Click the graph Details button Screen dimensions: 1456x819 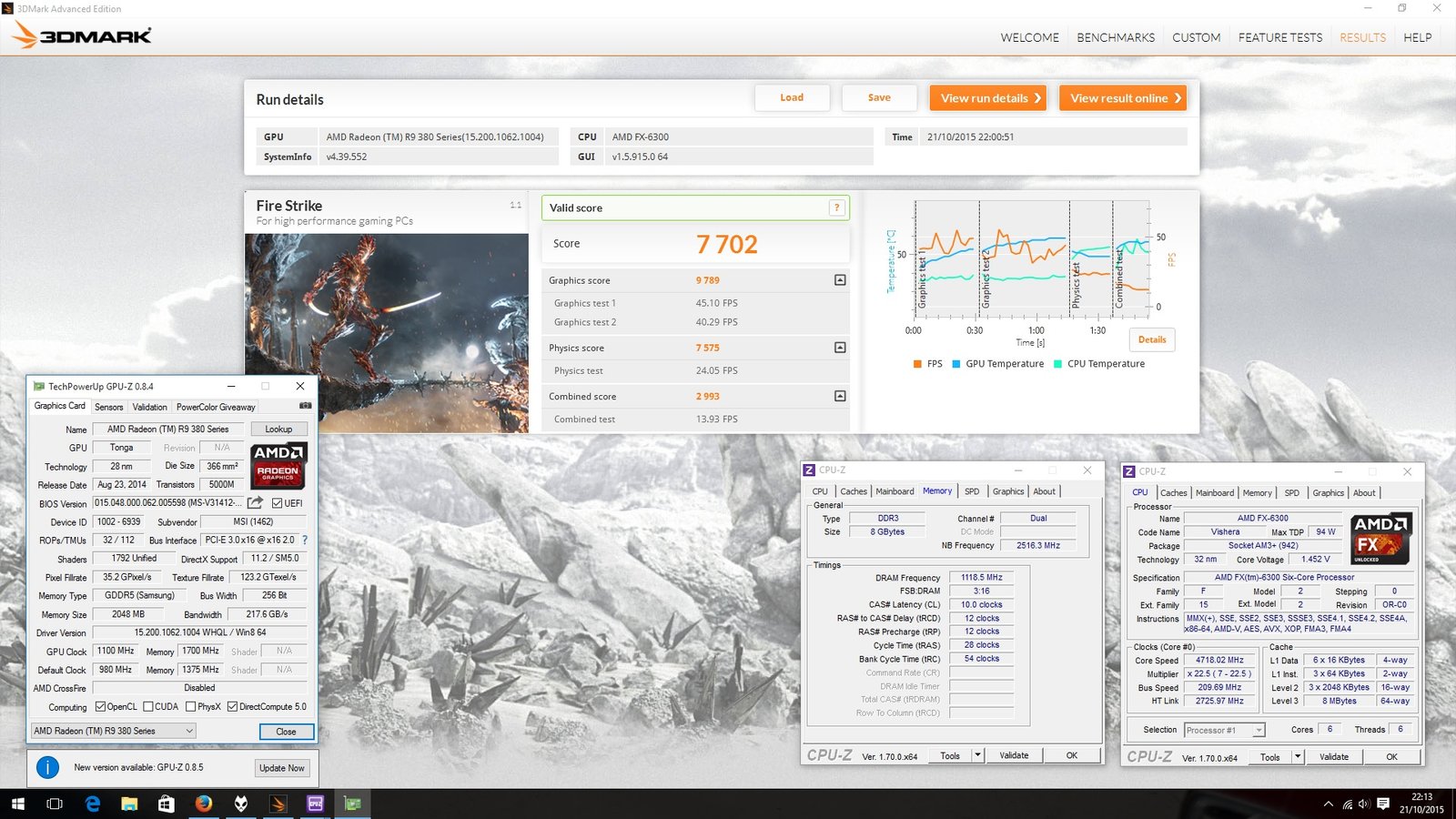pyautogui.click(x=1152, y=339)
